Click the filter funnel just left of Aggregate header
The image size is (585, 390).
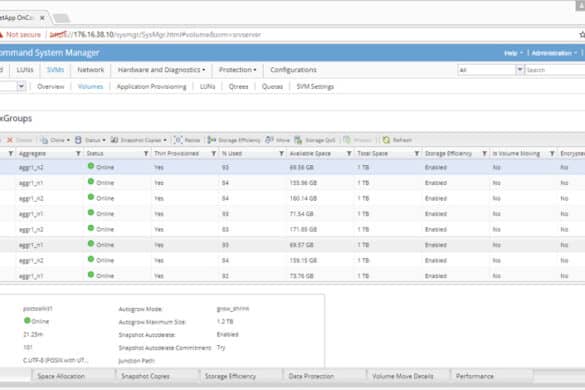point(11,153)
